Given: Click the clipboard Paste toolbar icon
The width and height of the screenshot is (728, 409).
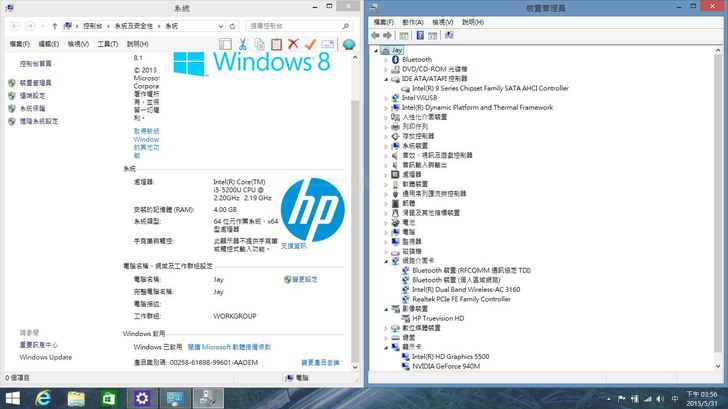Looking at the screenshot, I should tap(276, 44).
